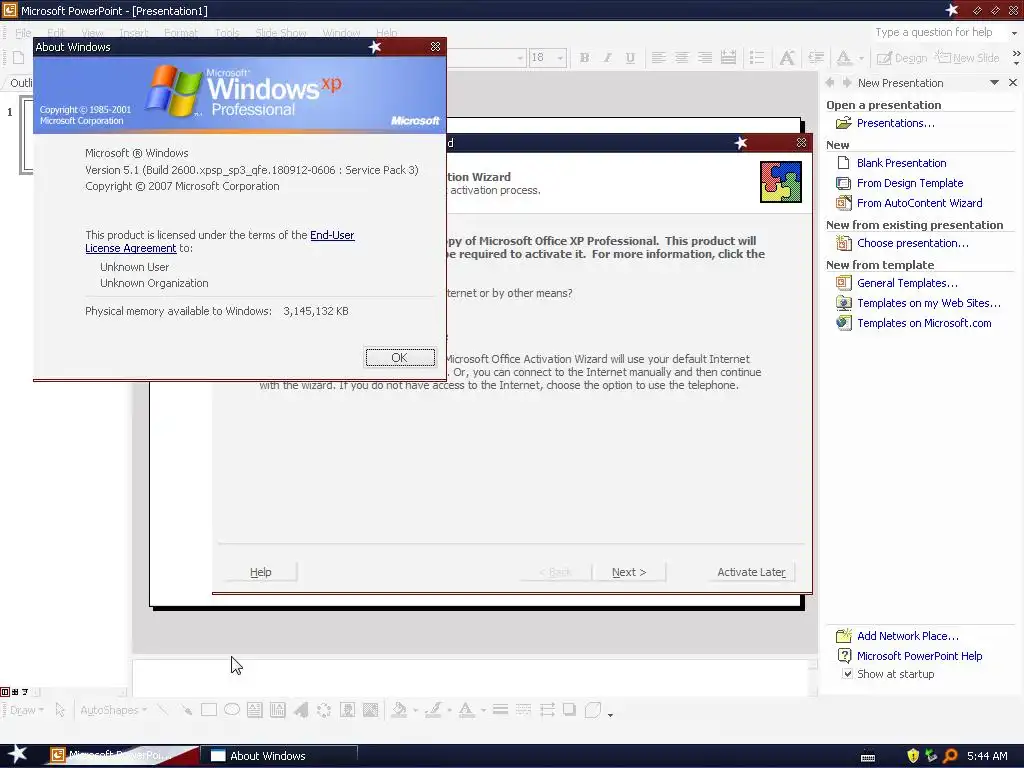
Task: Open Templates on my Web Sites…
Action: (929, 303)
